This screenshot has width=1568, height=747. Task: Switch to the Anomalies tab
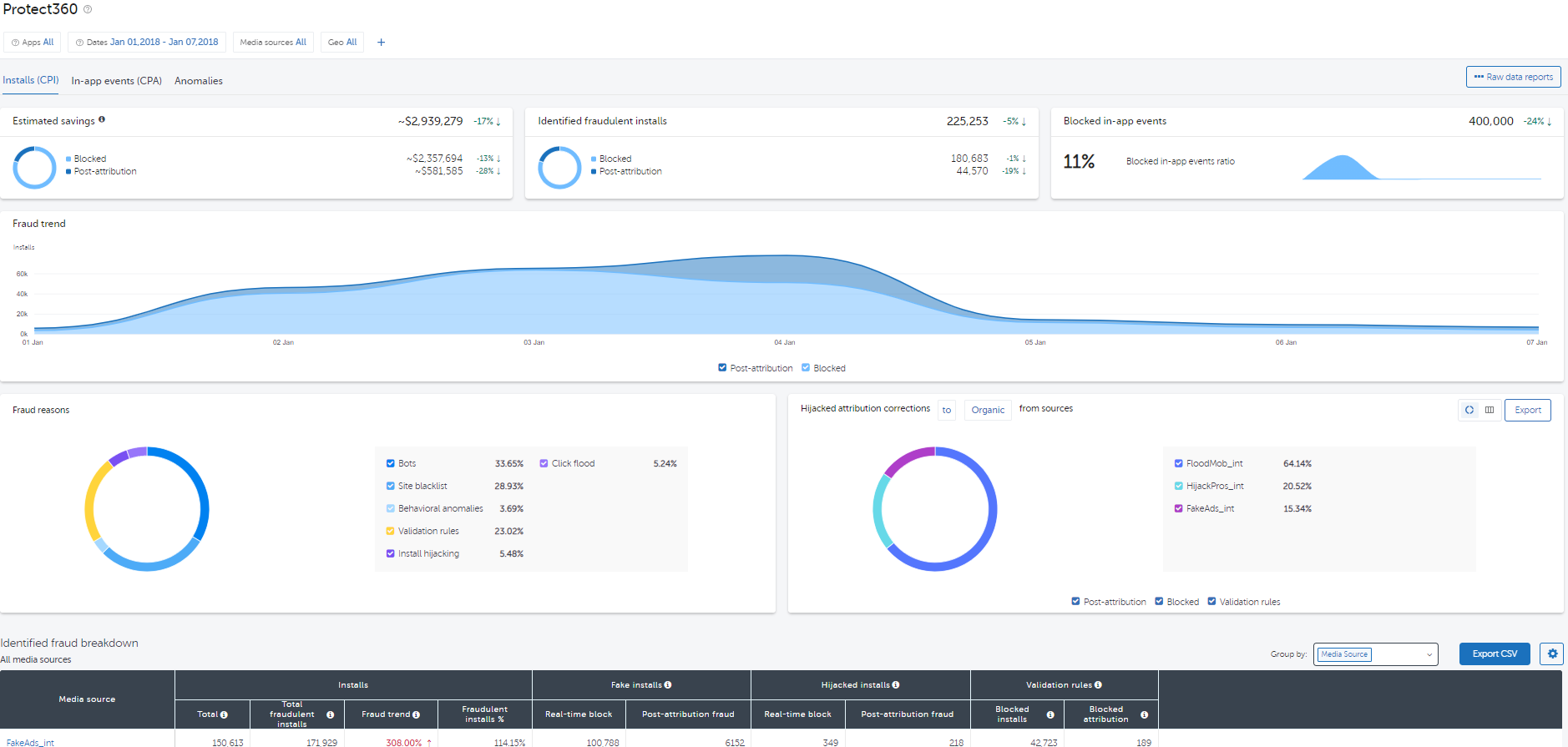coord(199,81)
